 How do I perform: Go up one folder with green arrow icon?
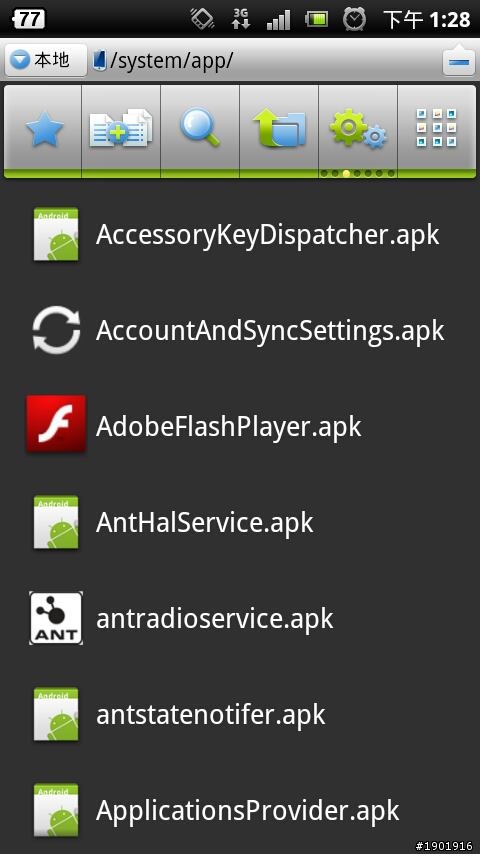click(279, 129)
